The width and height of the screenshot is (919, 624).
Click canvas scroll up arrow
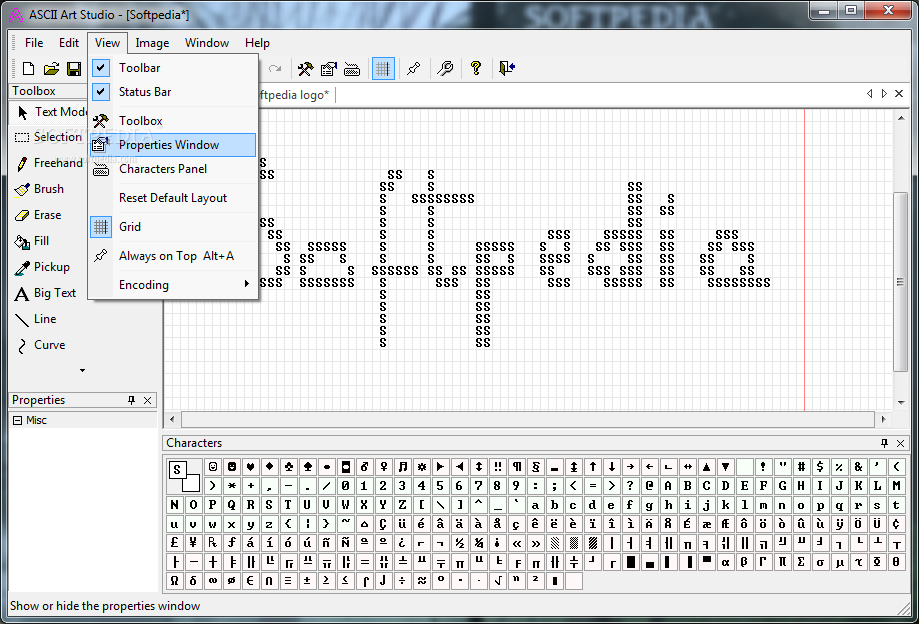coord(901,118)
